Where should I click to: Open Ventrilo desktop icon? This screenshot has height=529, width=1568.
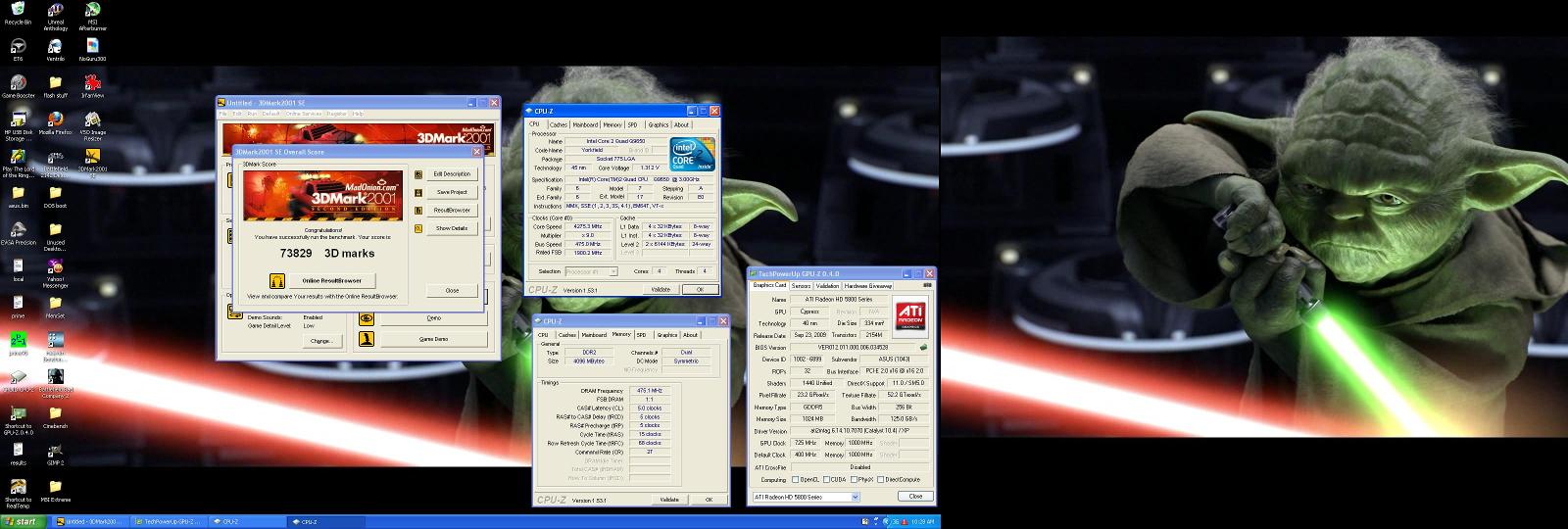point(56,47)
